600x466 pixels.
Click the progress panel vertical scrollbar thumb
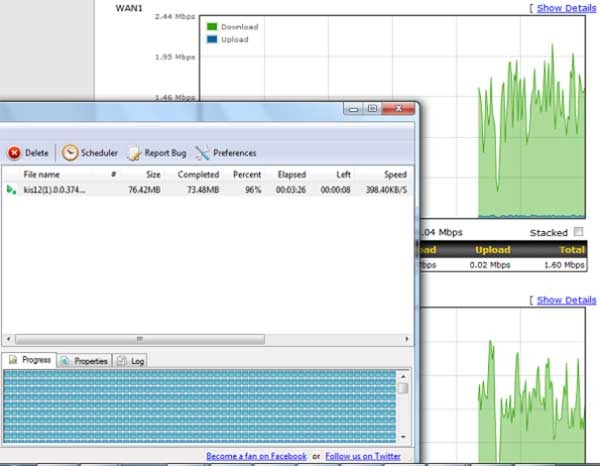coord(403,388)
